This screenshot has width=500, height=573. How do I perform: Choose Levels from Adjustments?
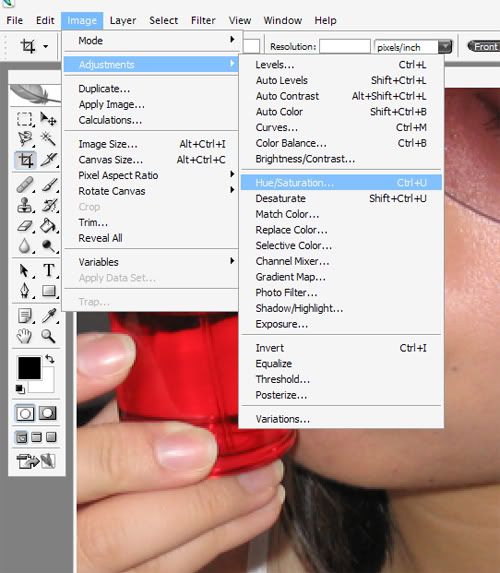[341, 65]
